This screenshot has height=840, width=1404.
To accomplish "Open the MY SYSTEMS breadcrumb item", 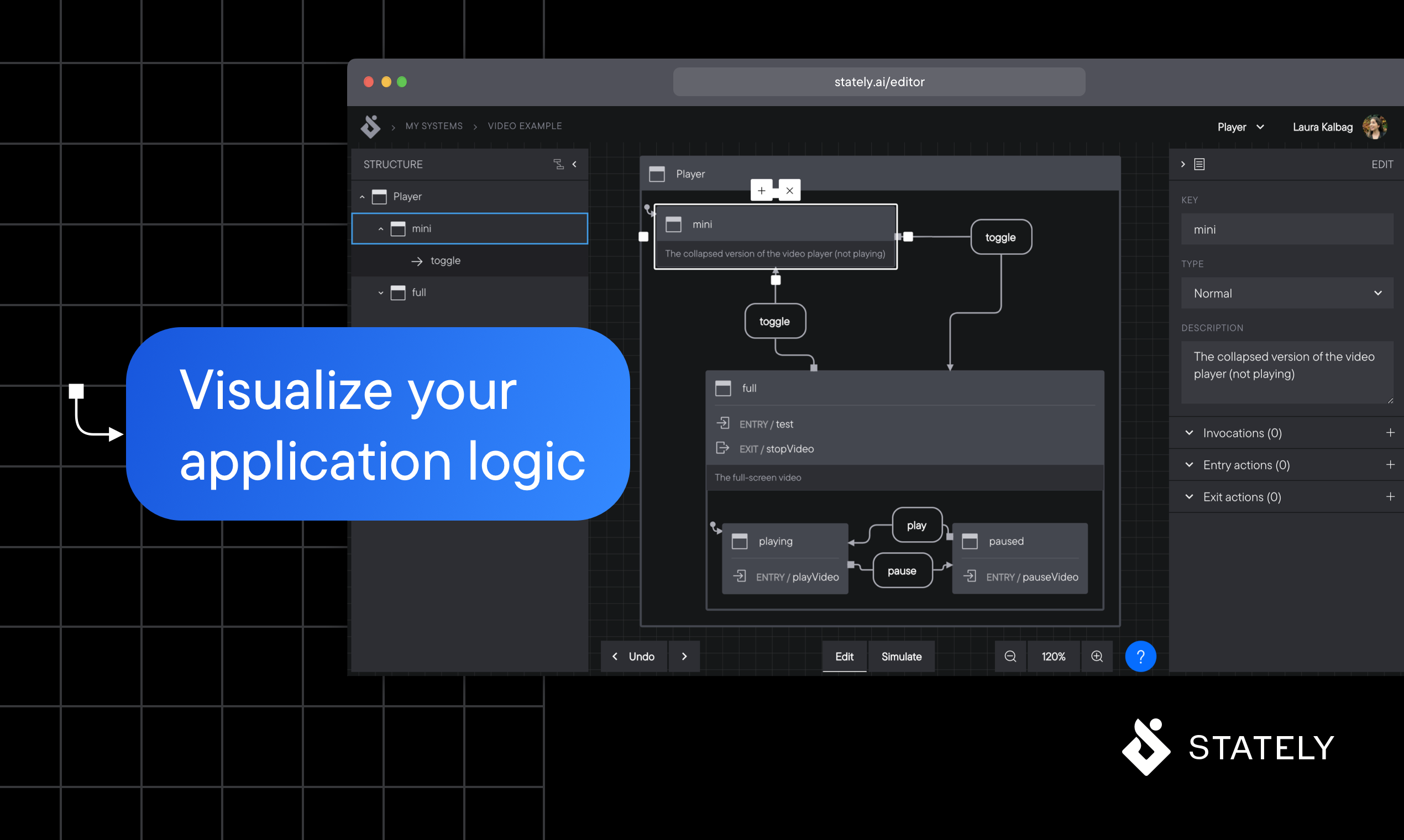I will 434,125.
